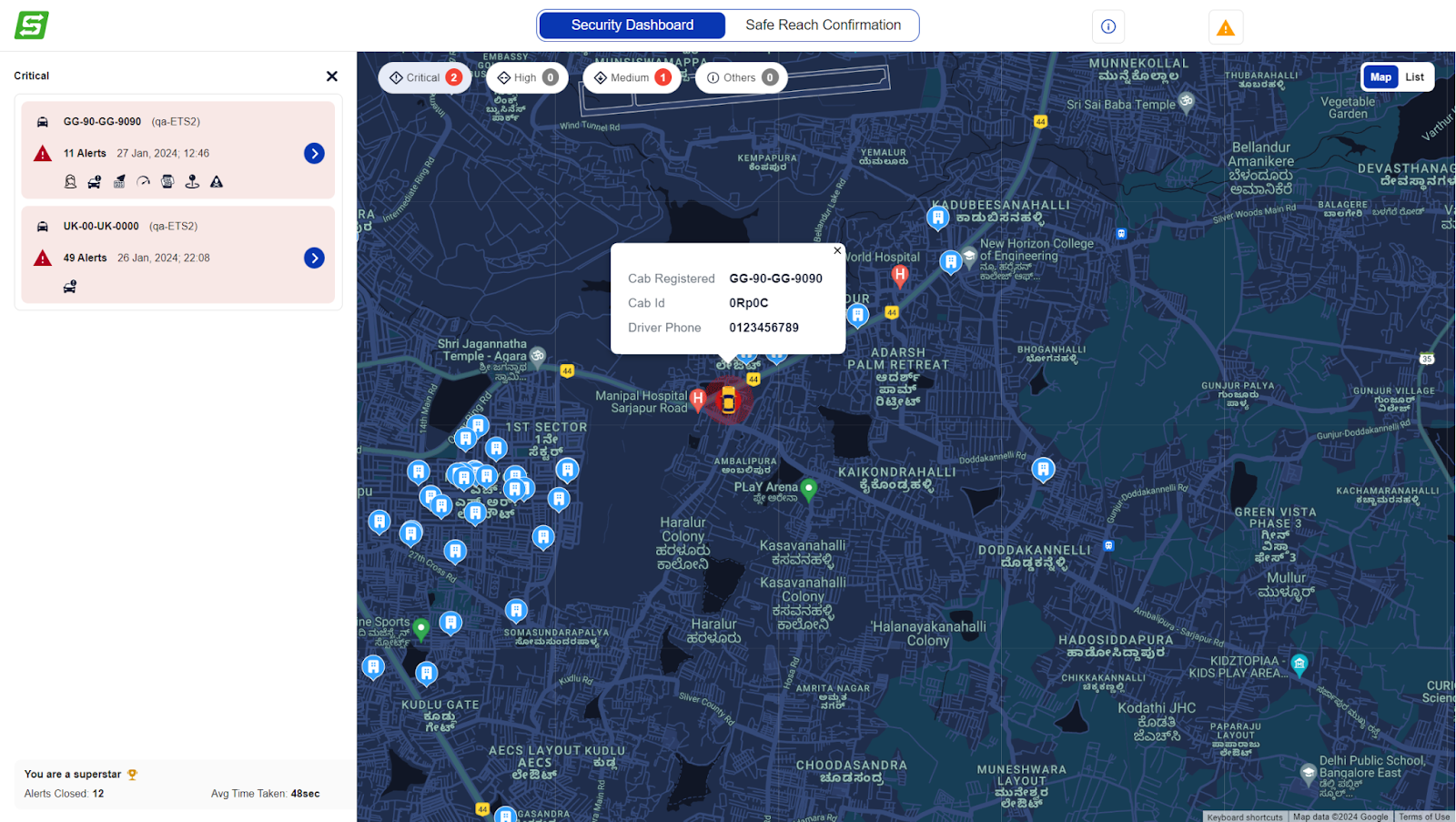Image resolution: width=1456 pixels, height=822 pixels.
Task: Click Kidztopiaa Kids Play Area marker
Action: point(1299,664)
